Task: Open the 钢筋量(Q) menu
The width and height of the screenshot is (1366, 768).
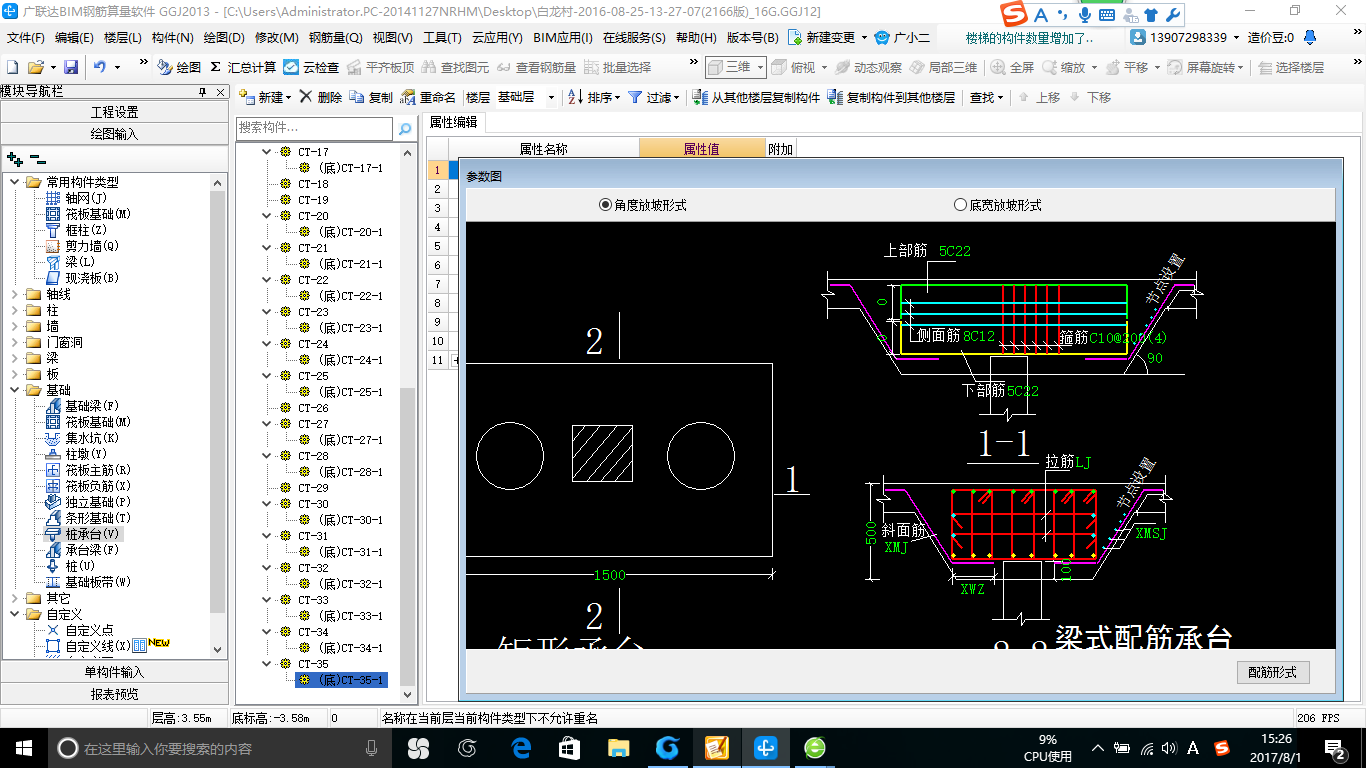Action: 335,38
